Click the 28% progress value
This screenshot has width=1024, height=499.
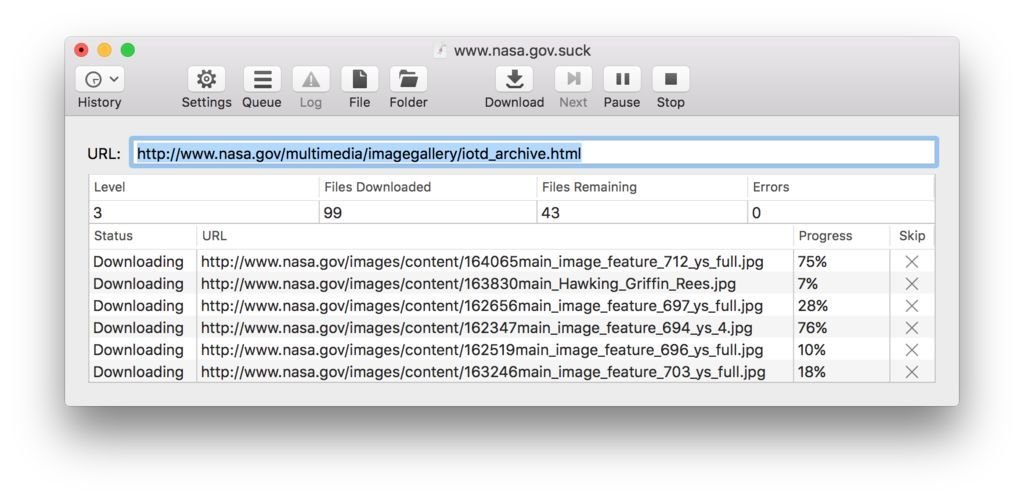coord(812,306)
